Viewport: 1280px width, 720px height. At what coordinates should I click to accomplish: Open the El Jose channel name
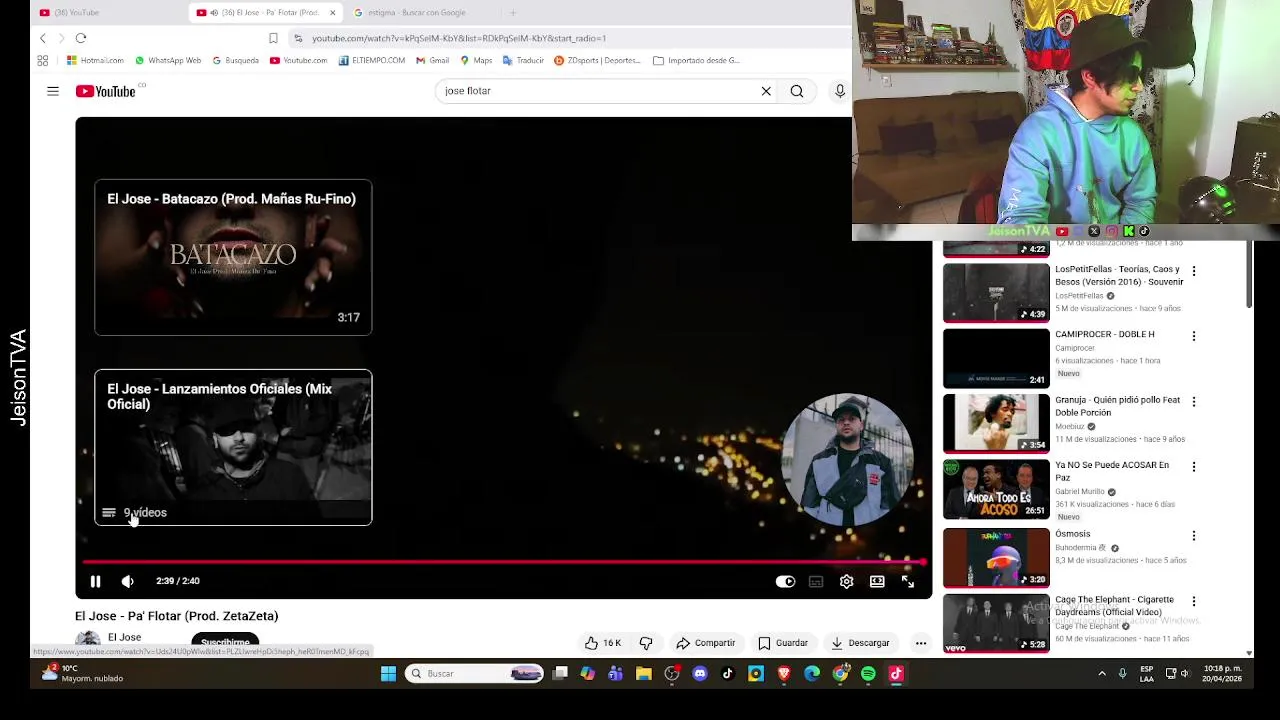(124, 637)
